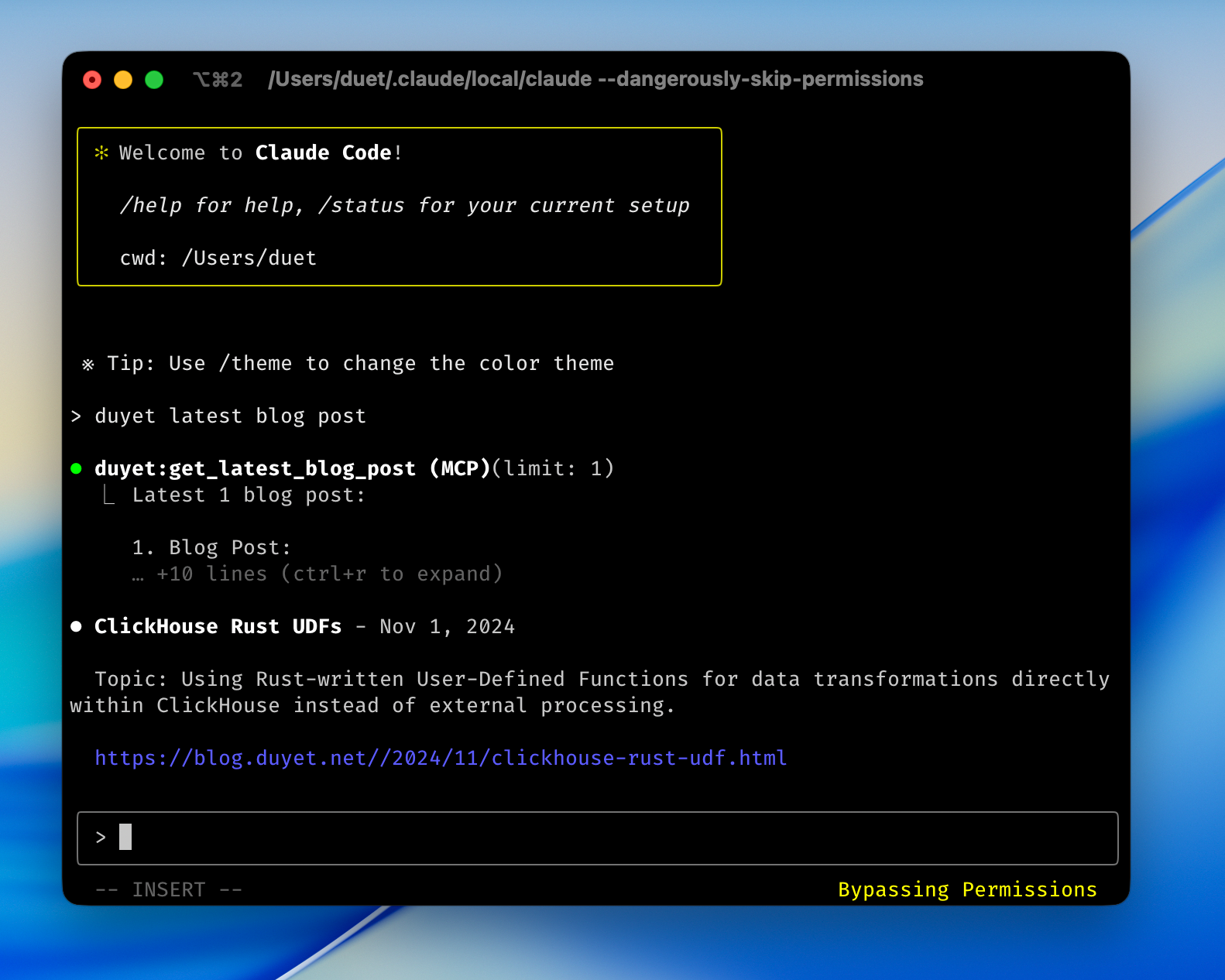Click the green status dot beside the MCP call
The height and width of the screenshot is (980, 1225).
76,468
